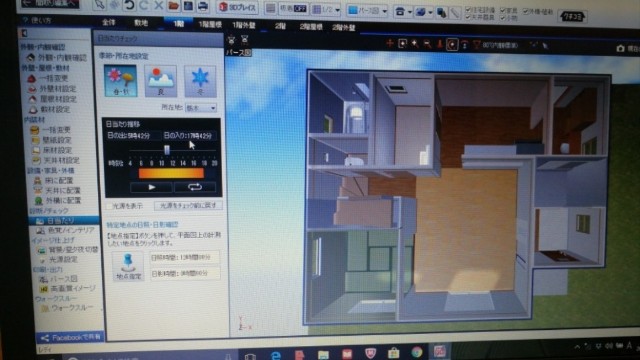Click the 地点指定 pushpin button

(129, 266)
